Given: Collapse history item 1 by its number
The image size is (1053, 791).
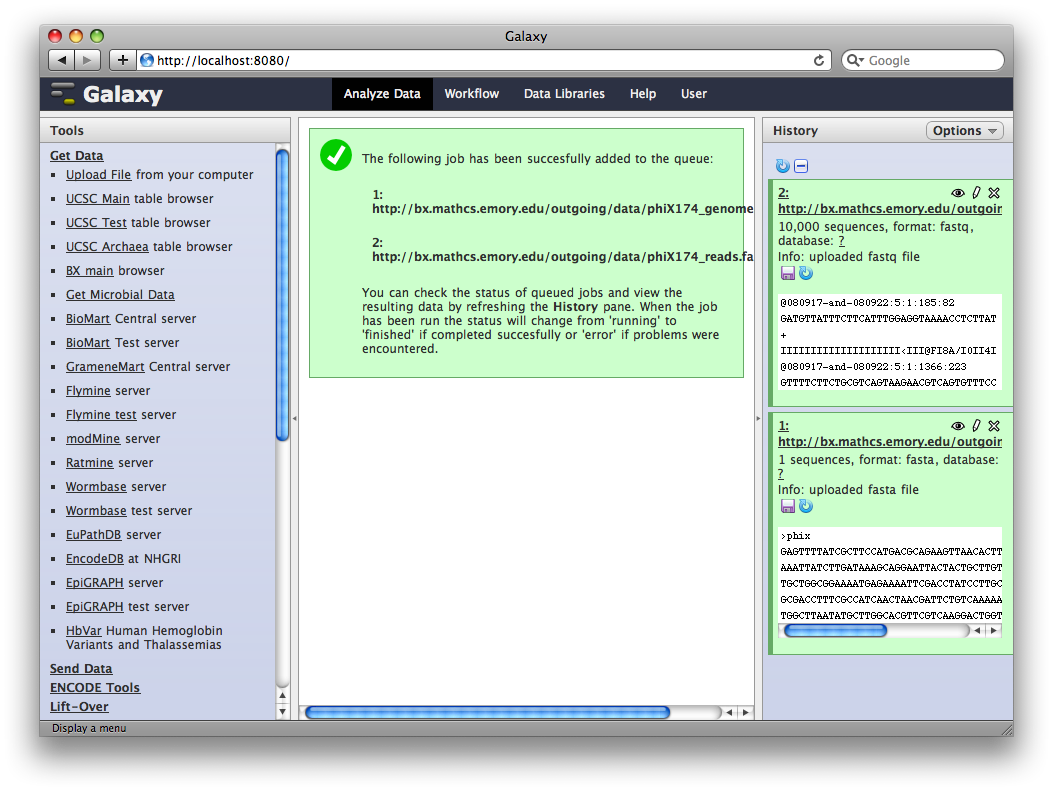Looking at the screenshot, I should [783, 426].
